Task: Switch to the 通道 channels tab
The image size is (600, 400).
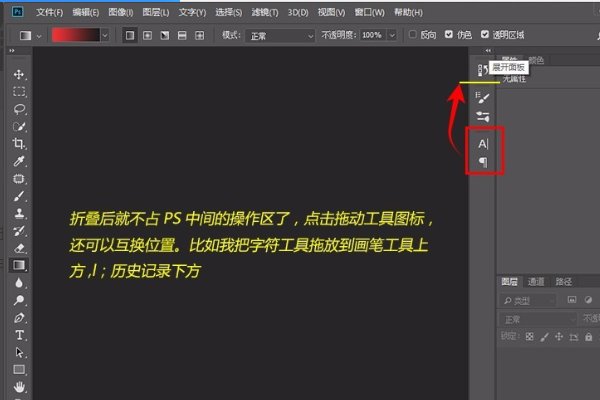Action: click(x=536, y=282)
